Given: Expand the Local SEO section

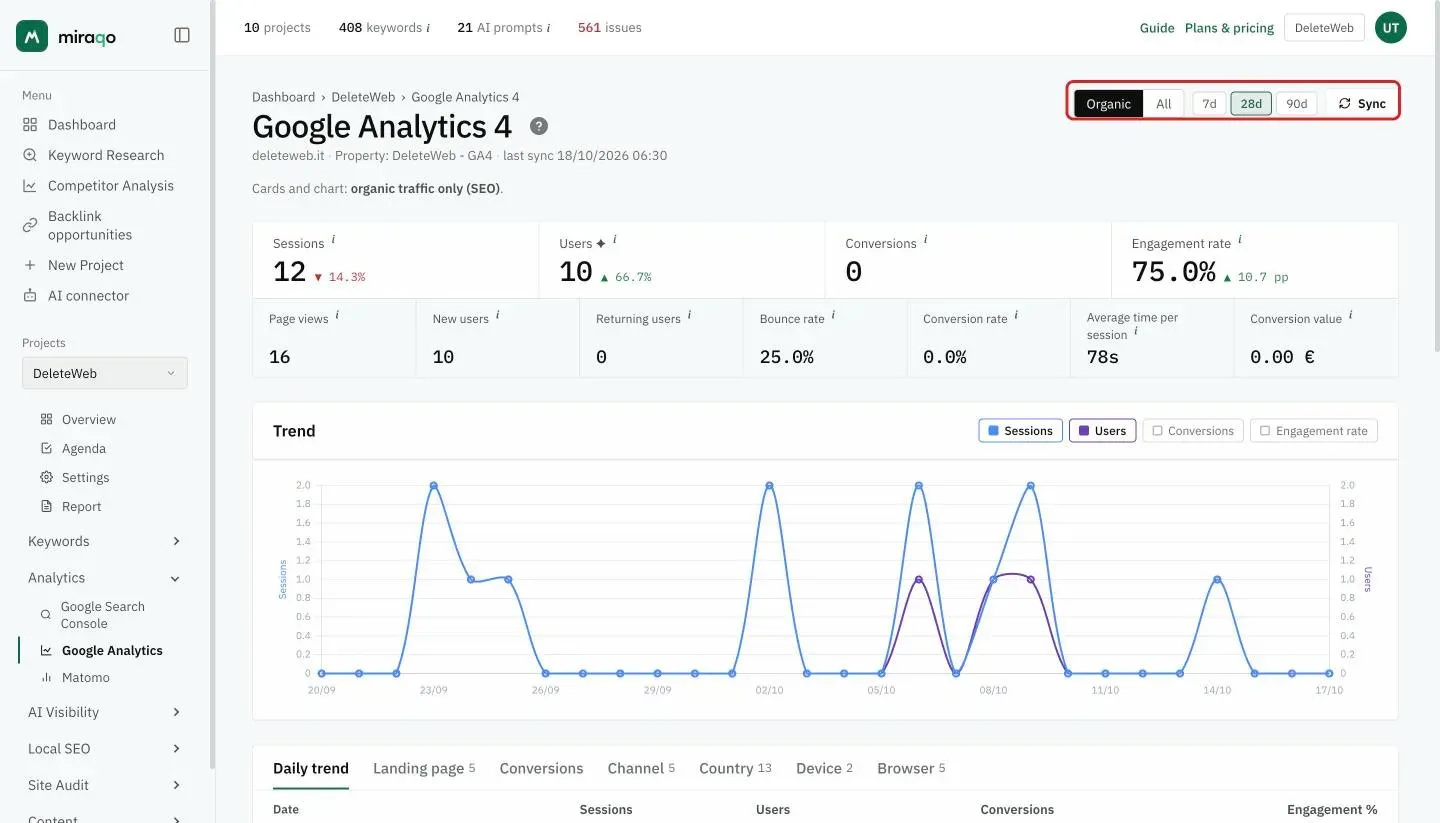Looking at the screenshot, I should tap(104, 748).
